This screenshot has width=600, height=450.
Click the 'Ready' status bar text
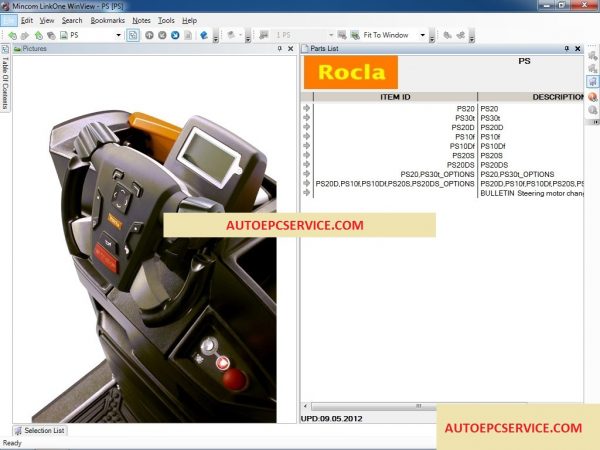(x=12, y=443)
